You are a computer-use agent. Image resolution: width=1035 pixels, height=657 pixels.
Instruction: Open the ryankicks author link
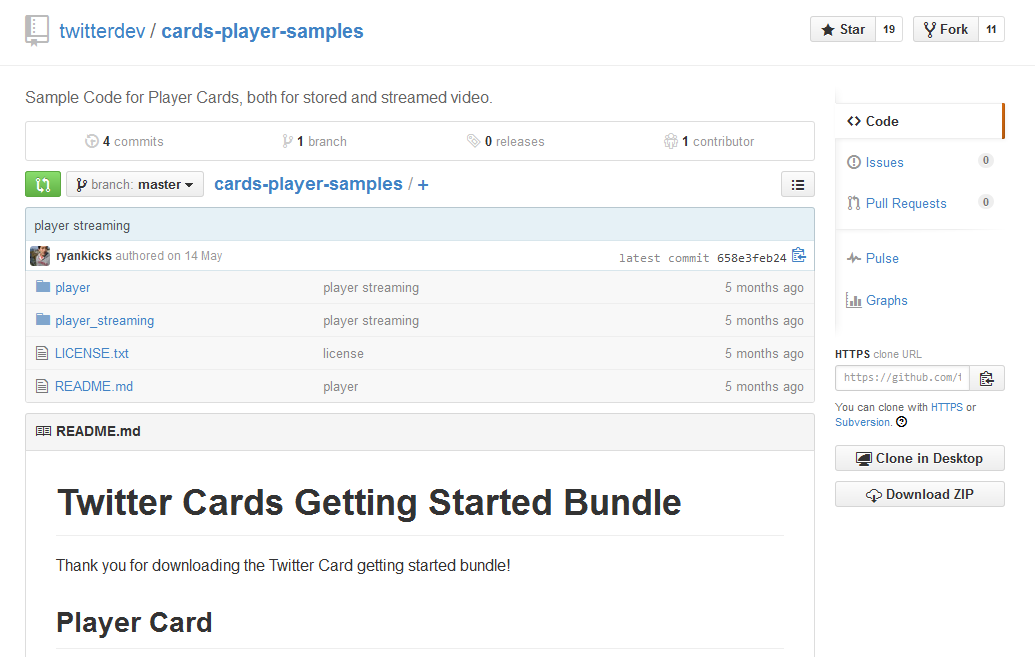[84, 256]
